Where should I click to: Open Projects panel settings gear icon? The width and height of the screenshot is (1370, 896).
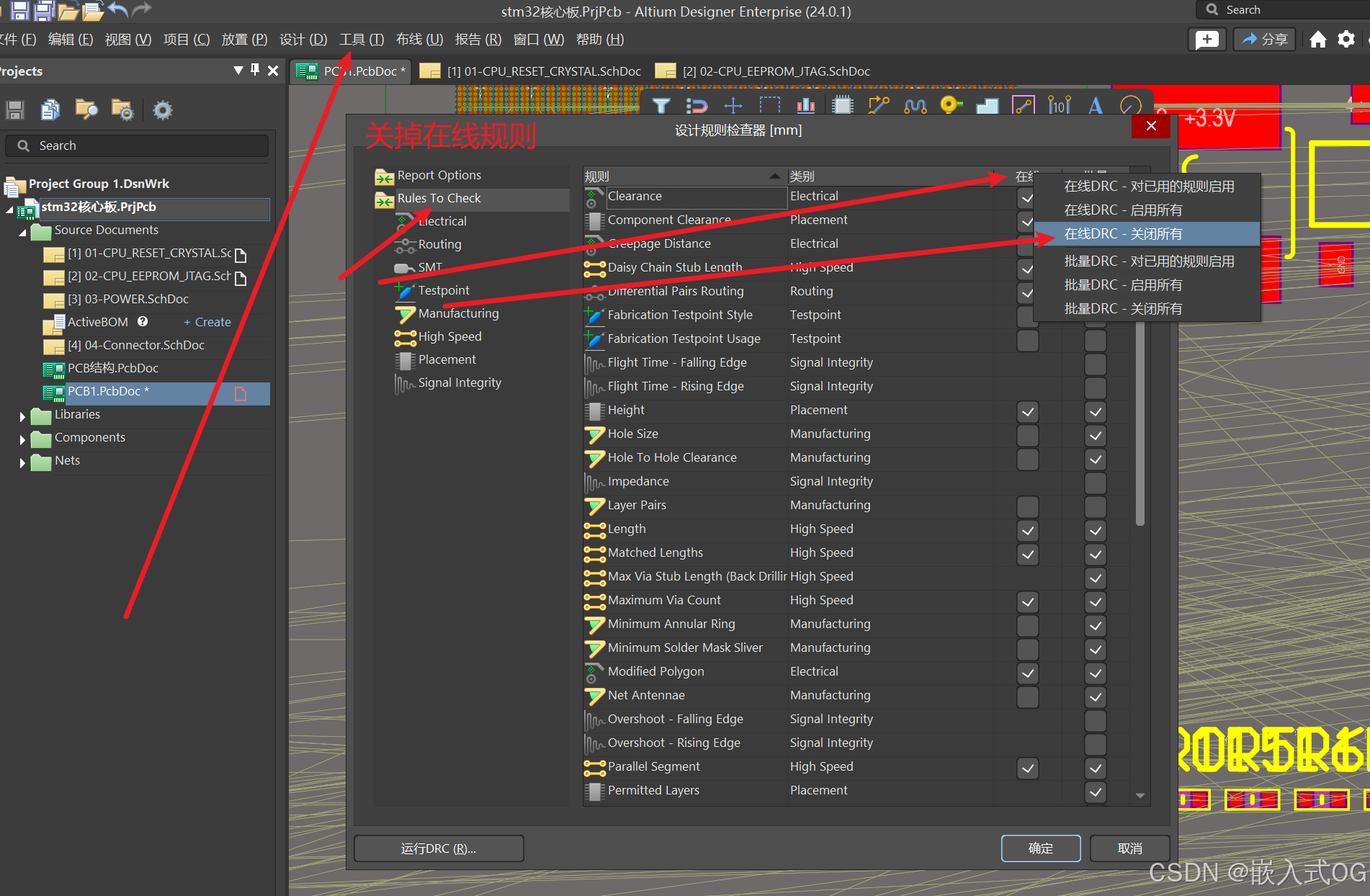click(x=163, y=110)
